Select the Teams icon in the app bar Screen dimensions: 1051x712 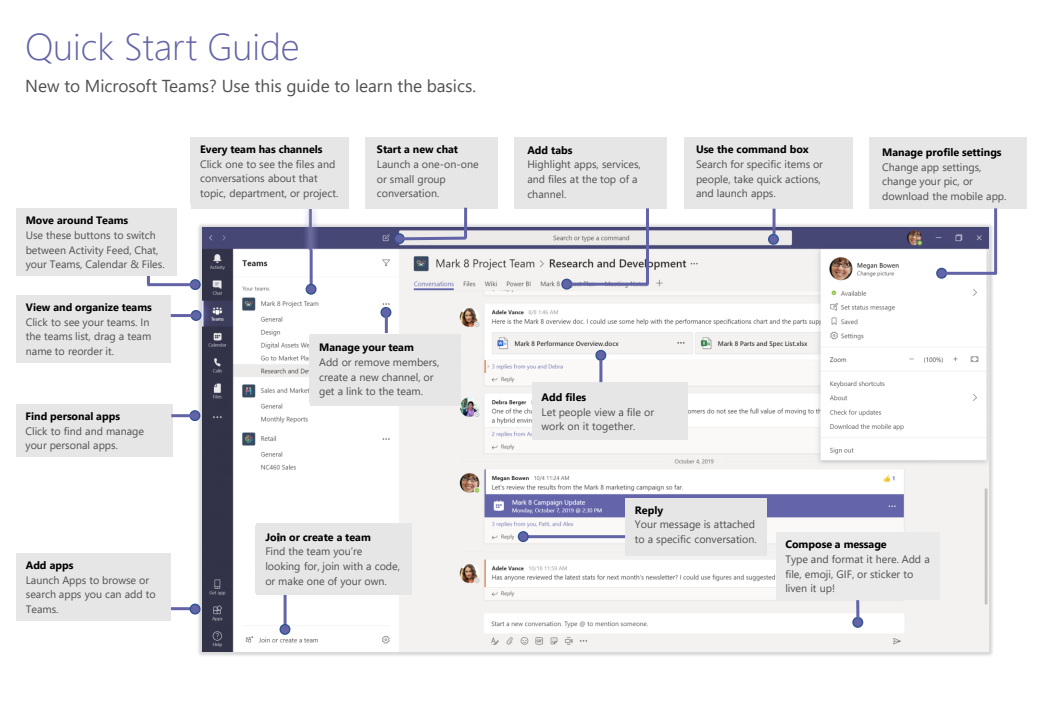click(x=217, y=313)
